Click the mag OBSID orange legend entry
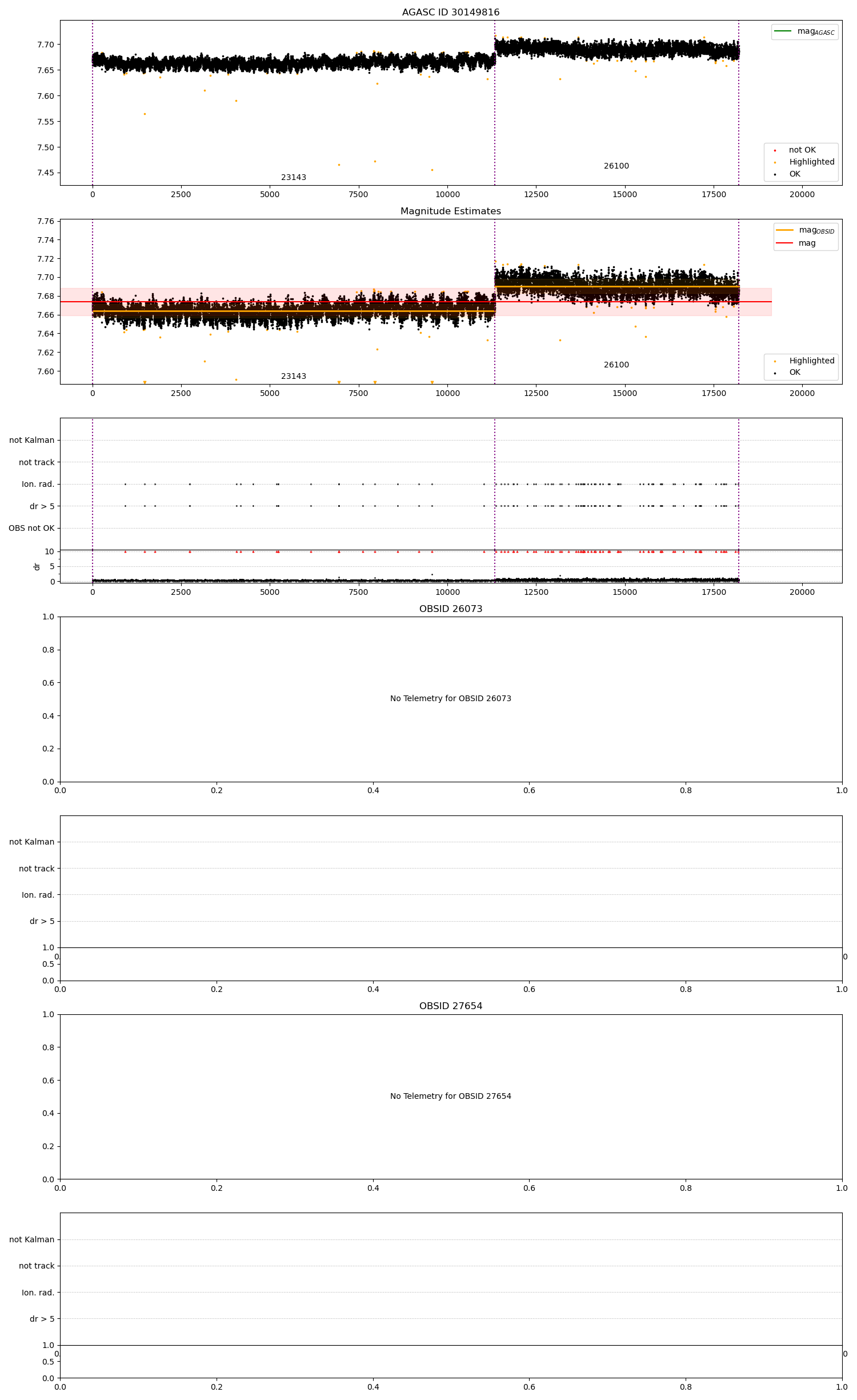The width and height of the screenshot is (857, 1400). 806,230
